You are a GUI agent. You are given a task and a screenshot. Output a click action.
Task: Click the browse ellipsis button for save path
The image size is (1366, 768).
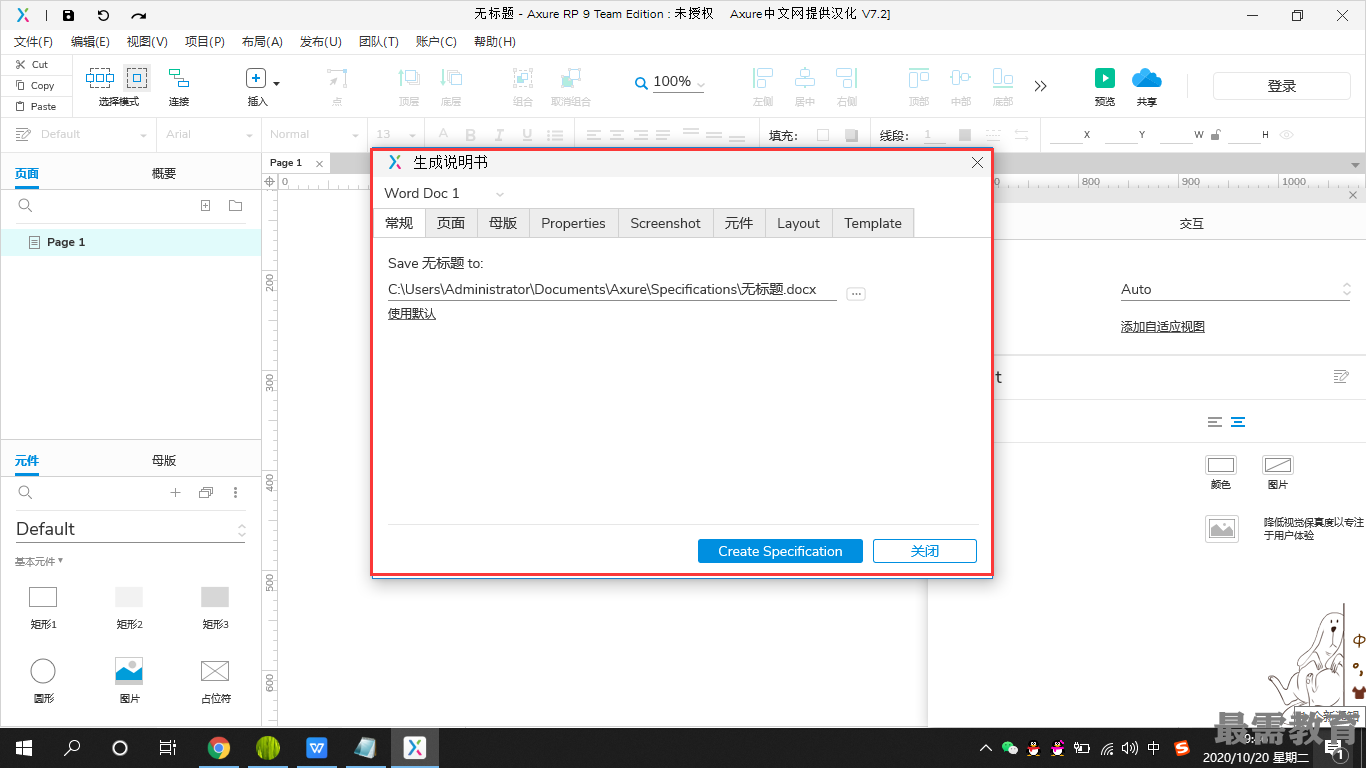click(x=855, y=293)
